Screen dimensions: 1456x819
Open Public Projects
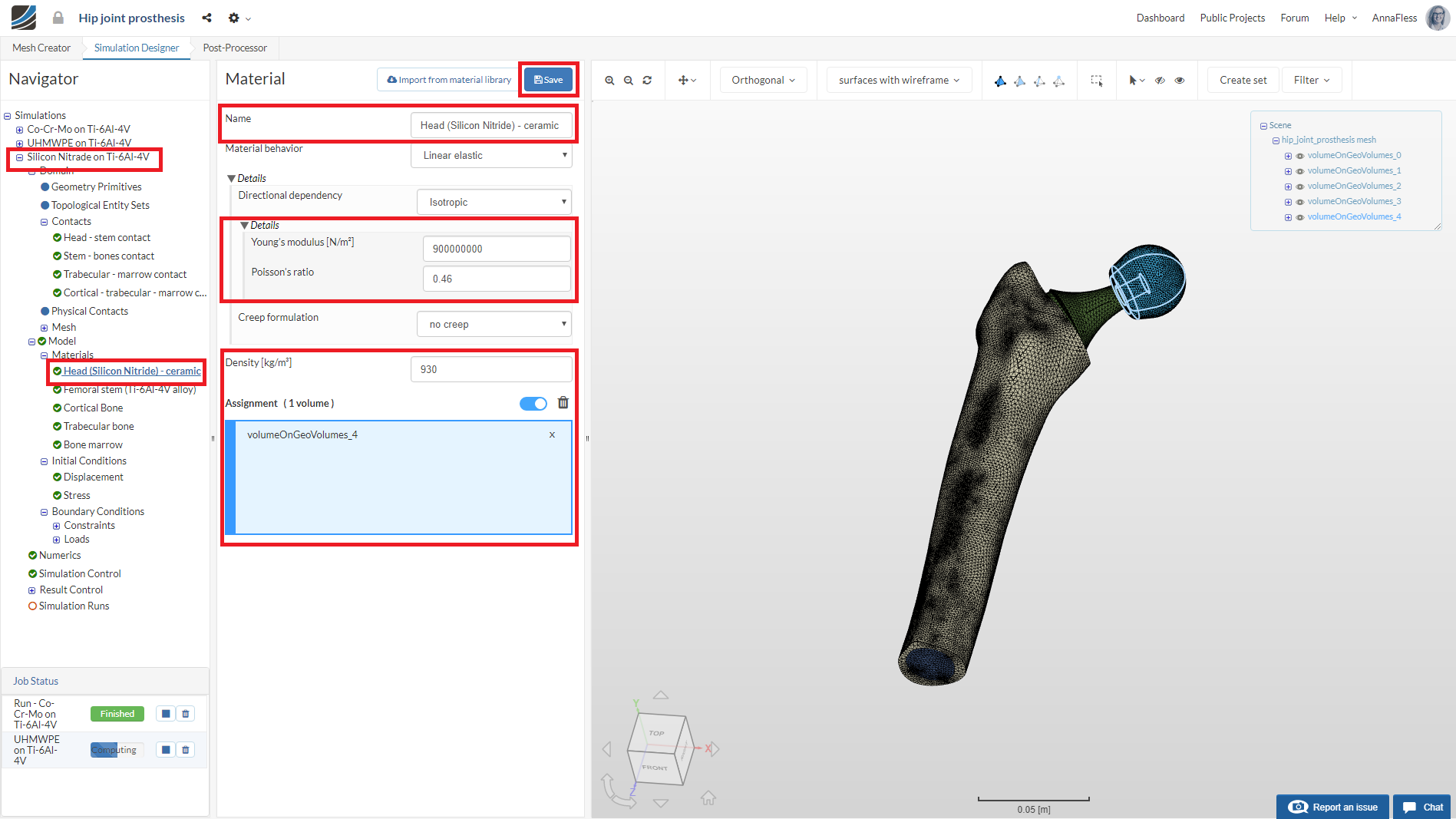pos(1232,18)
